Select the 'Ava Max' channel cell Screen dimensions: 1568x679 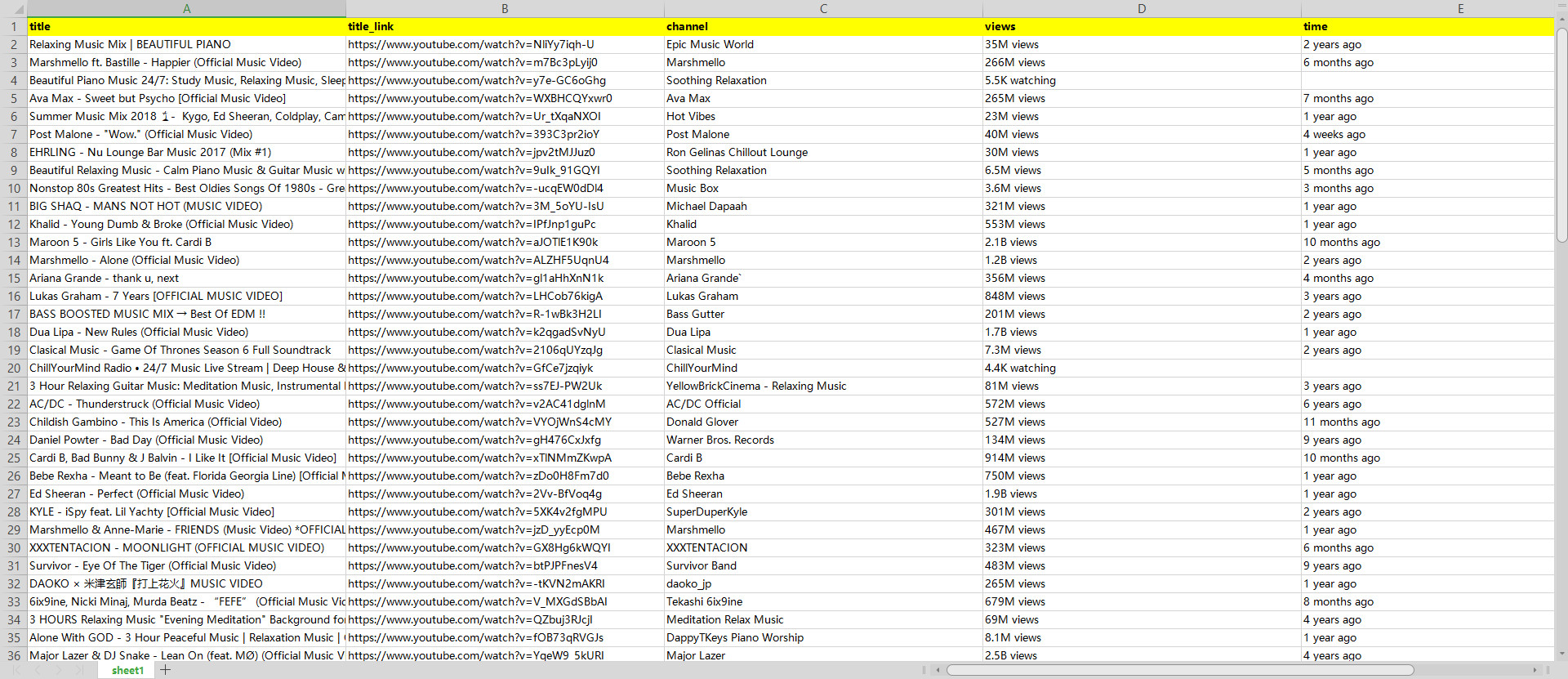click(823, 98)
